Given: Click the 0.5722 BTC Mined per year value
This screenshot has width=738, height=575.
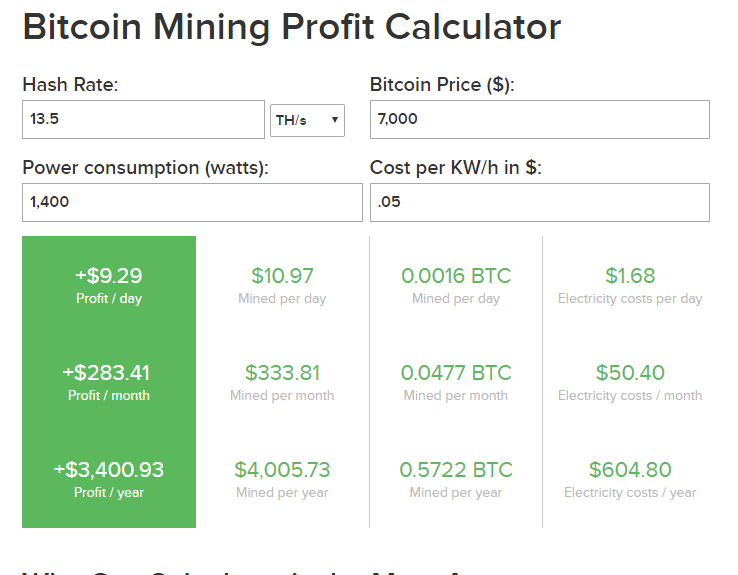Looking at the screenshot, I should pyautogui.click(x=456, y=470).
